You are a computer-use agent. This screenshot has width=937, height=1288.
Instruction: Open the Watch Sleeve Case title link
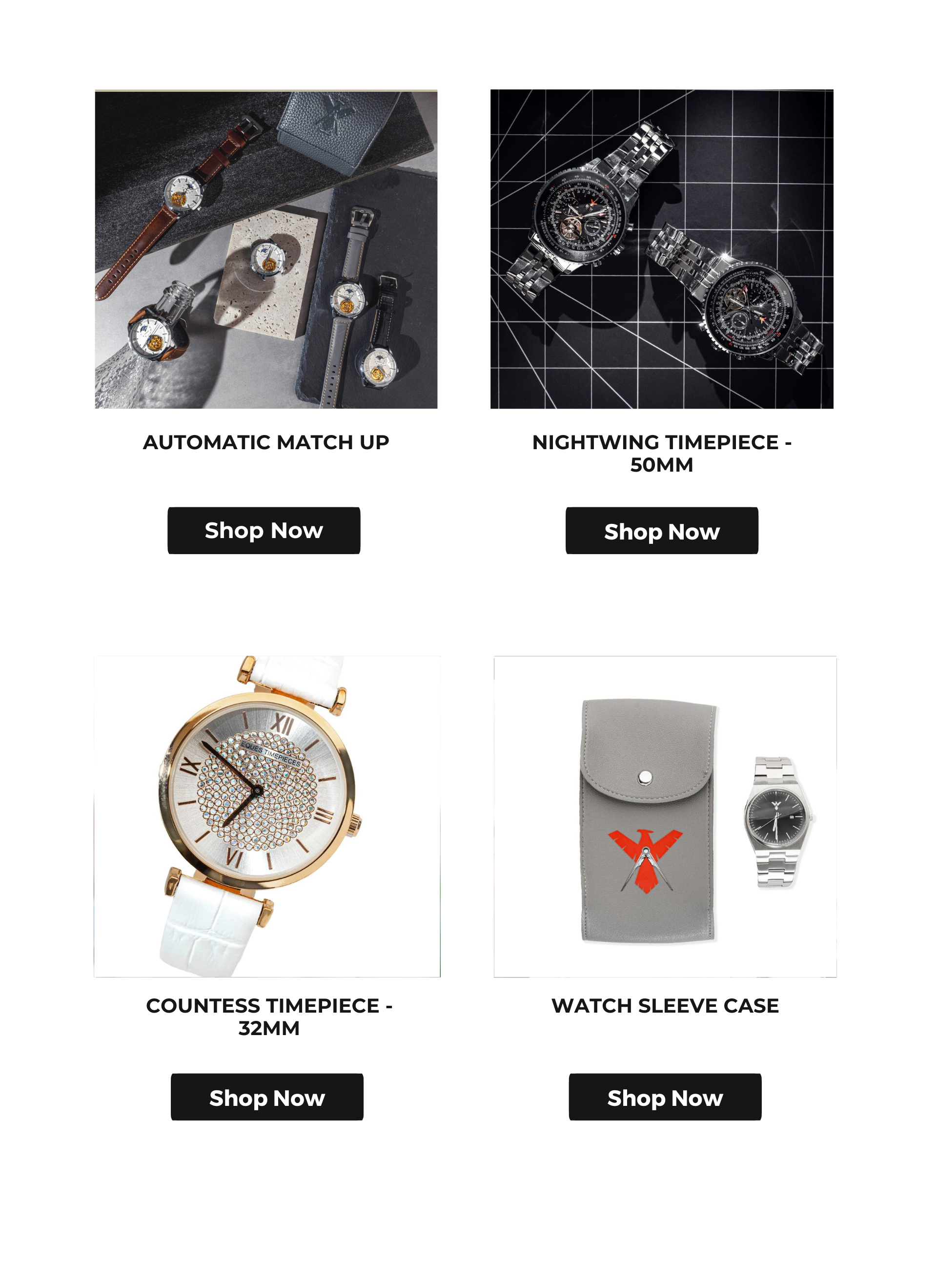pyautogui.click(x=665, y=1005)
